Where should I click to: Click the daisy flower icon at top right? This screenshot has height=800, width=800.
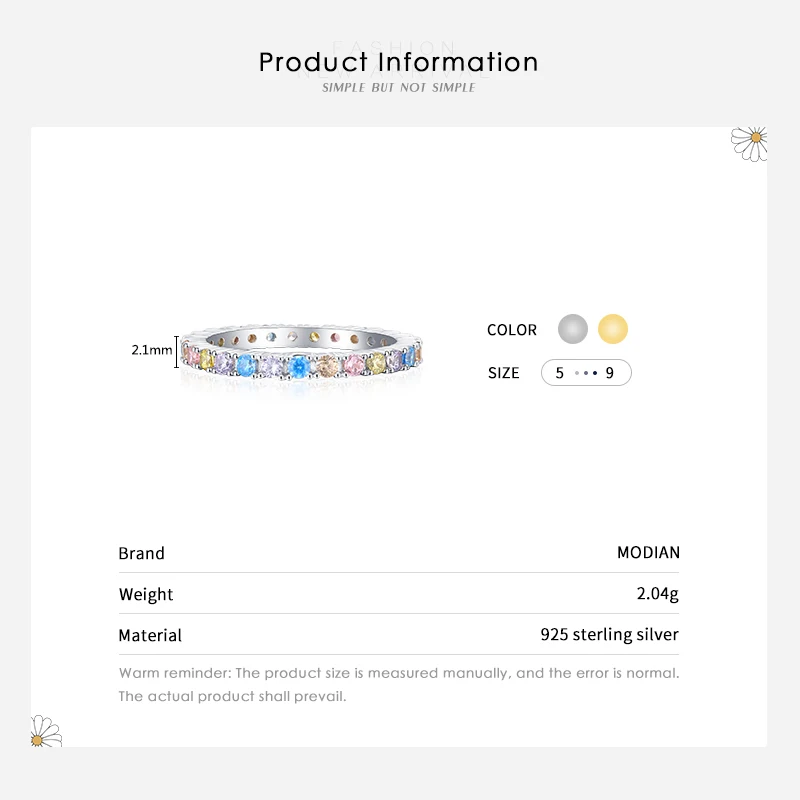pos(750,142)
